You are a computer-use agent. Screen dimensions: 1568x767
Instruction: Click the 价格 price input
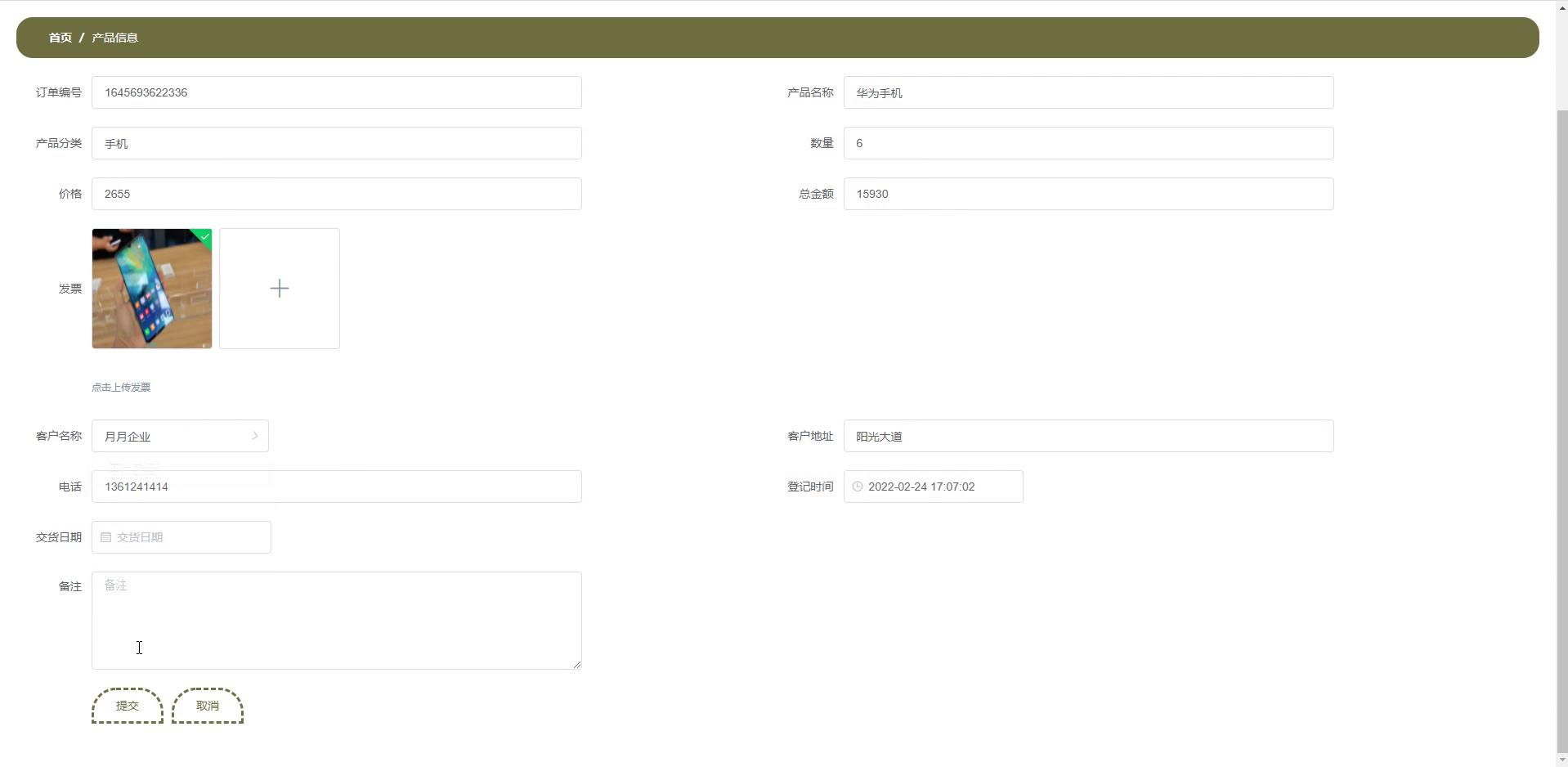coord(336,194)
